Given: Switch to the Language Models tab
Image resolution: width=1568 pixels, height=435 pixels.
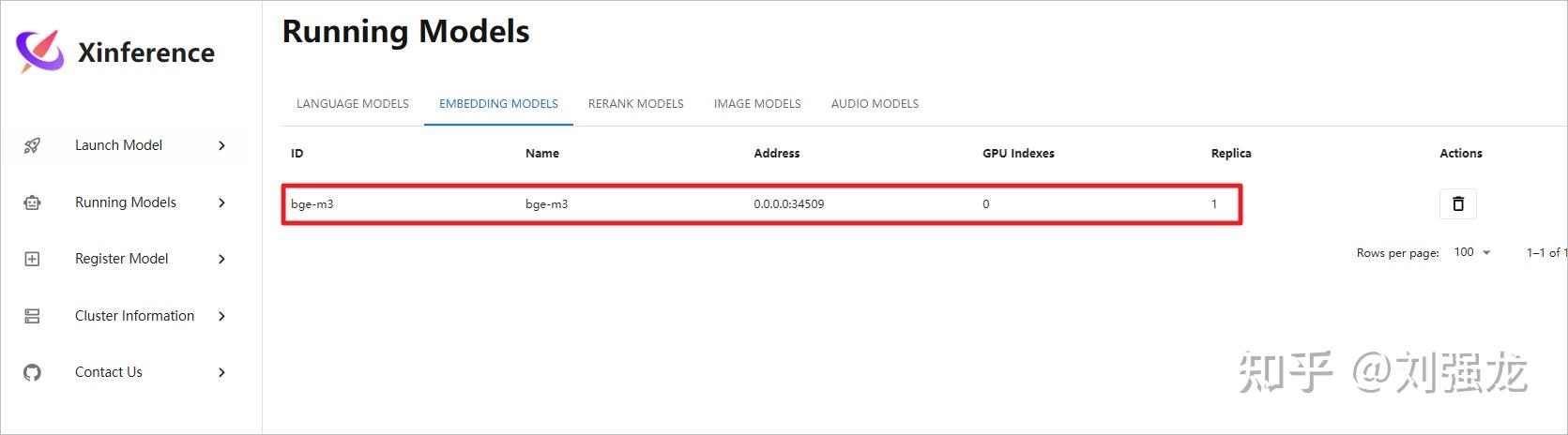Looking at the screenshot, I should click(353, 104).
